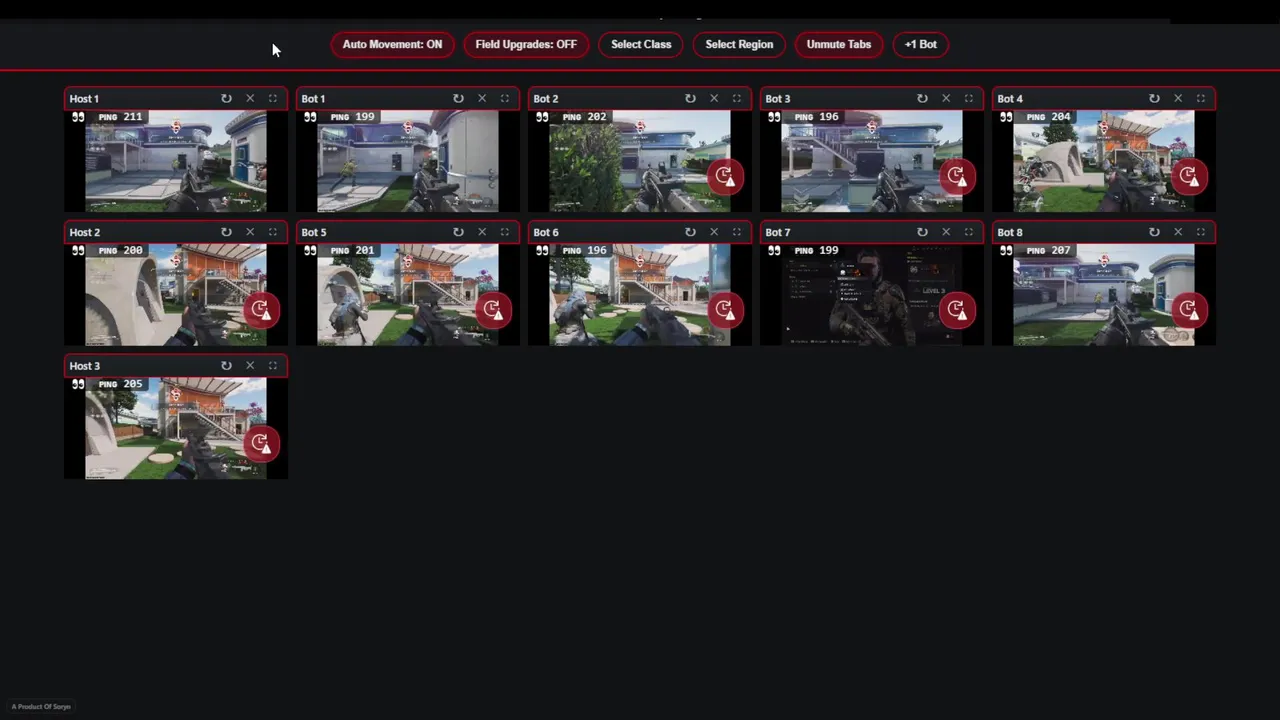Image resolution: width=1280 pixels, height=720 pixels.
Task: Open the Select Class dropdown
Action: tap(641, 45)
